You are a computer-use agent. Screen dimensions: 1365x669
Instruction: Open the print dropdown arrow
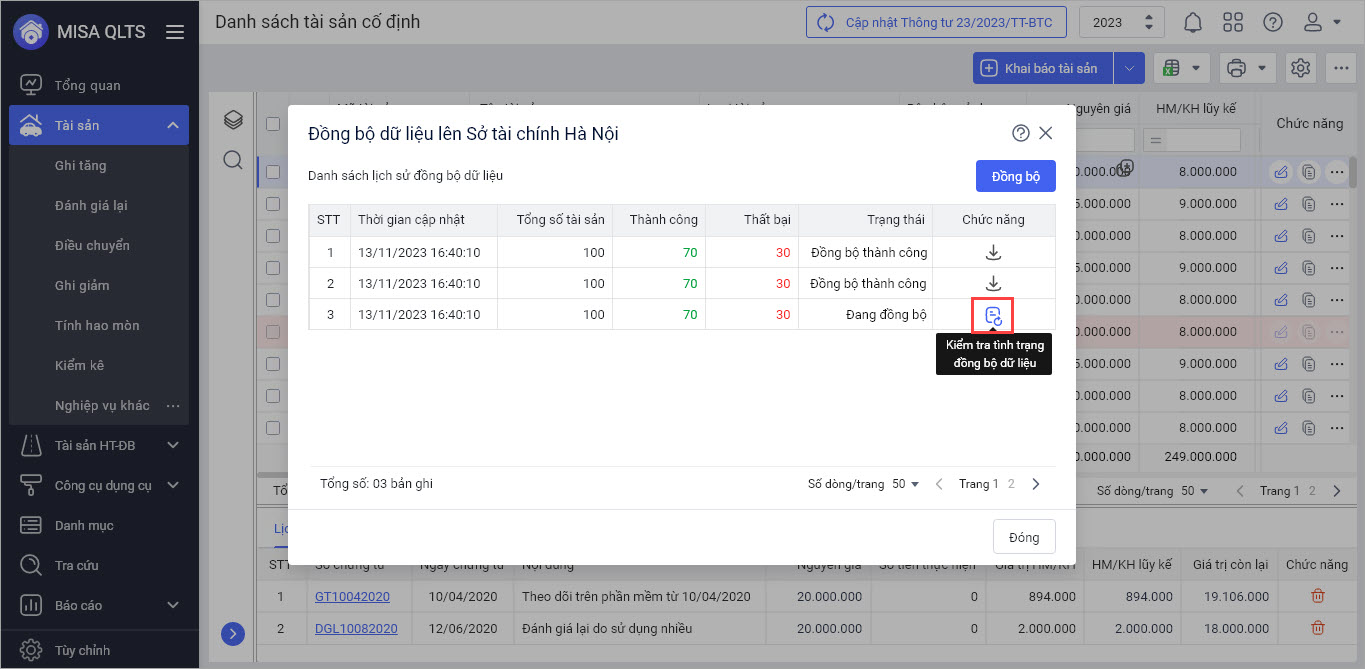[1261, 68]
